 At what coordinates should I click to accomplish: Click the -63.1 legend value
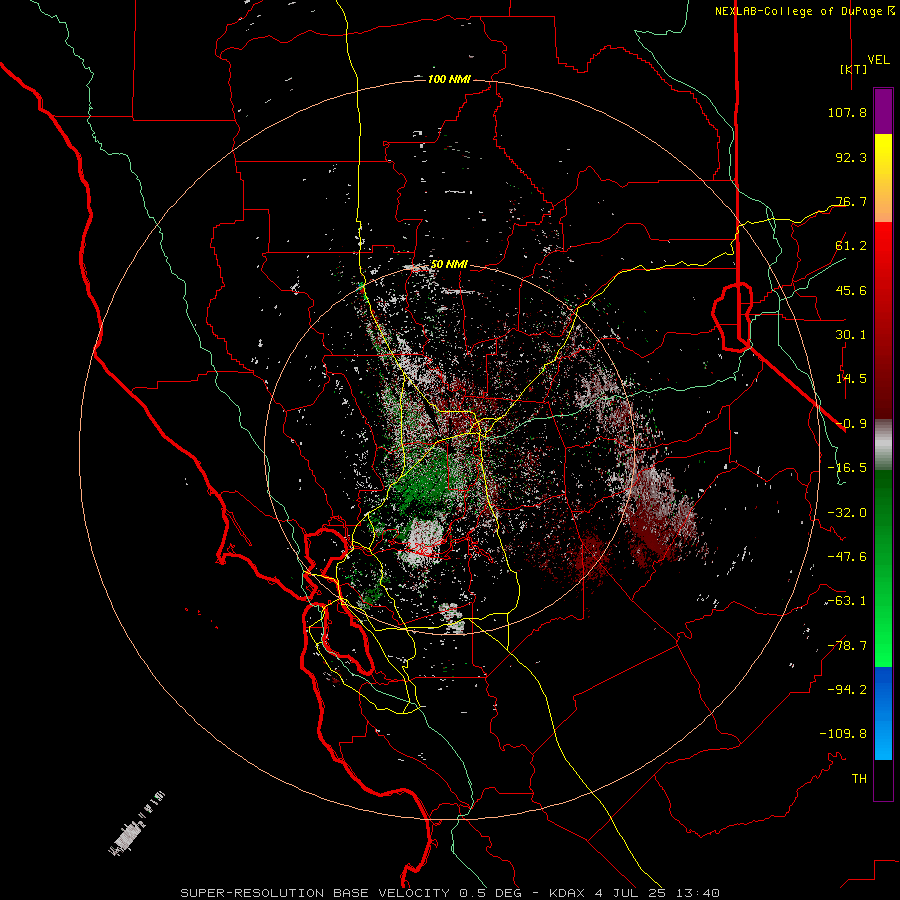point(847,601)
